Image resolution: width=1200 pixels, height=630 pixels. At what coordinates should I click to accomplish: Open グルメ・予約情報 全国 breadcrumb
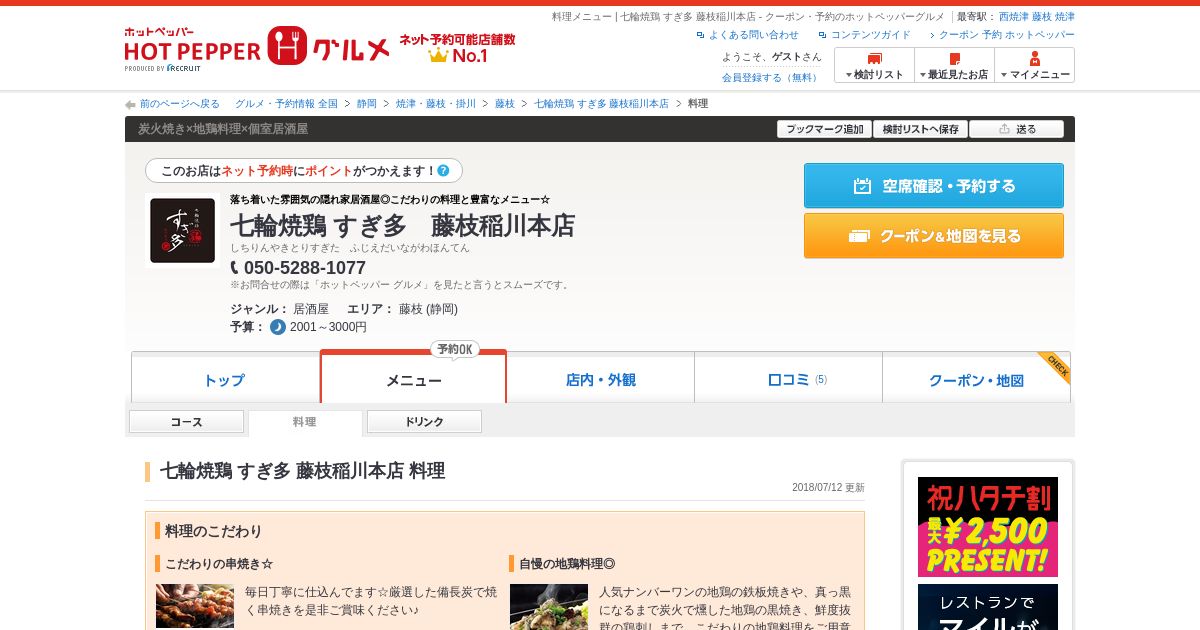click(286, 104)
